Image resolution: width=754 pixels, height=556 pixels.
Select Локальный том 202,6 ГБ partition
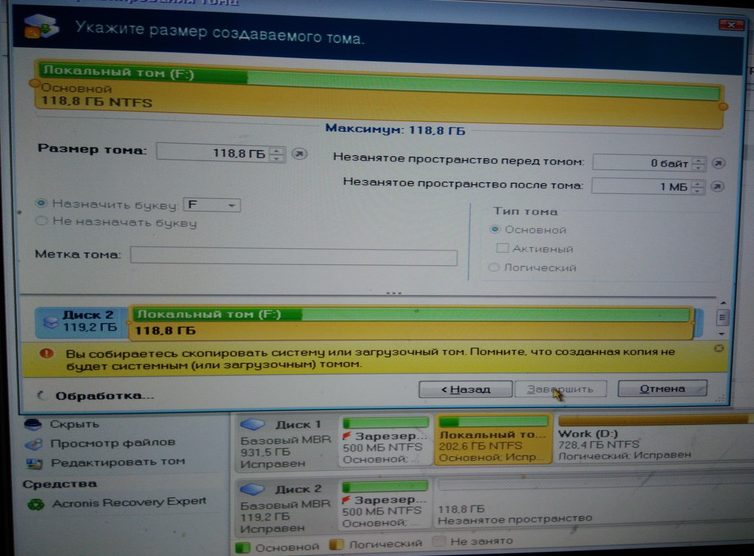(x=493, y=441)
